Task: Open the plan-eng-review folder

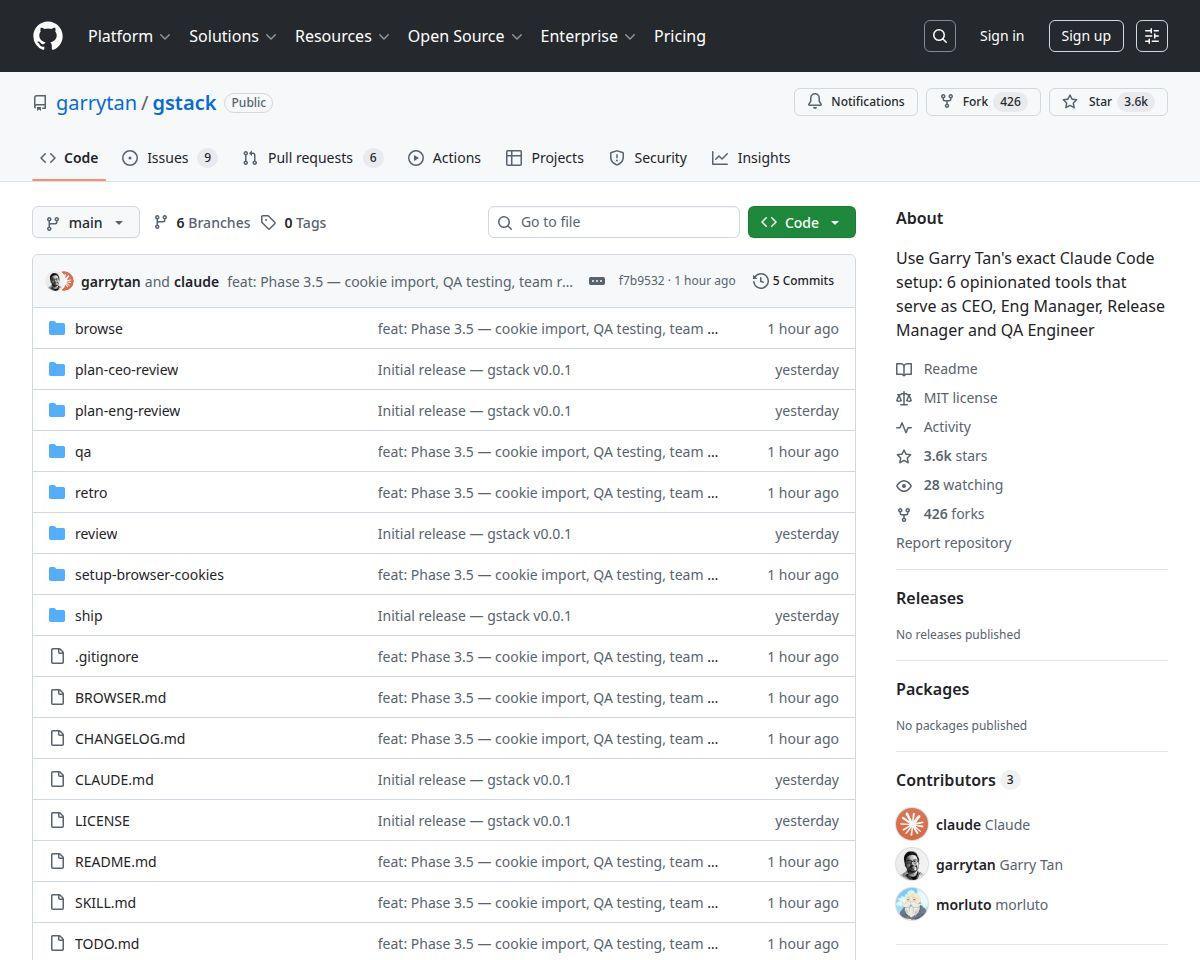Action: point(128,410)
